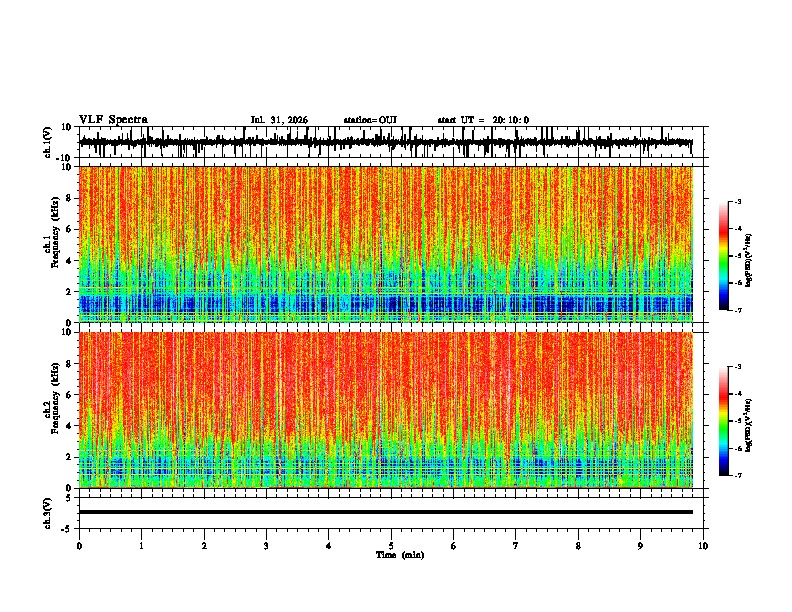This screenshot has width=792, height=612.
Task: Click the "ch.1(V)" waveform axis label
Action: point(48,142)
